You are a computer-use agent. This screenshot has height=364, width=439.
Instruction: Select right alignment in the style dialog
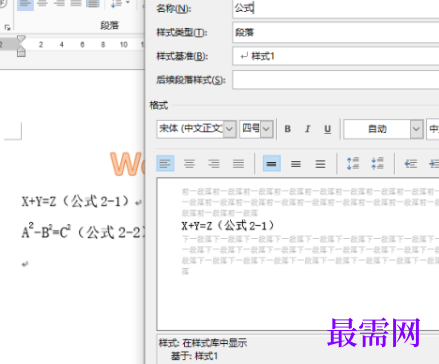click(214, 164)
